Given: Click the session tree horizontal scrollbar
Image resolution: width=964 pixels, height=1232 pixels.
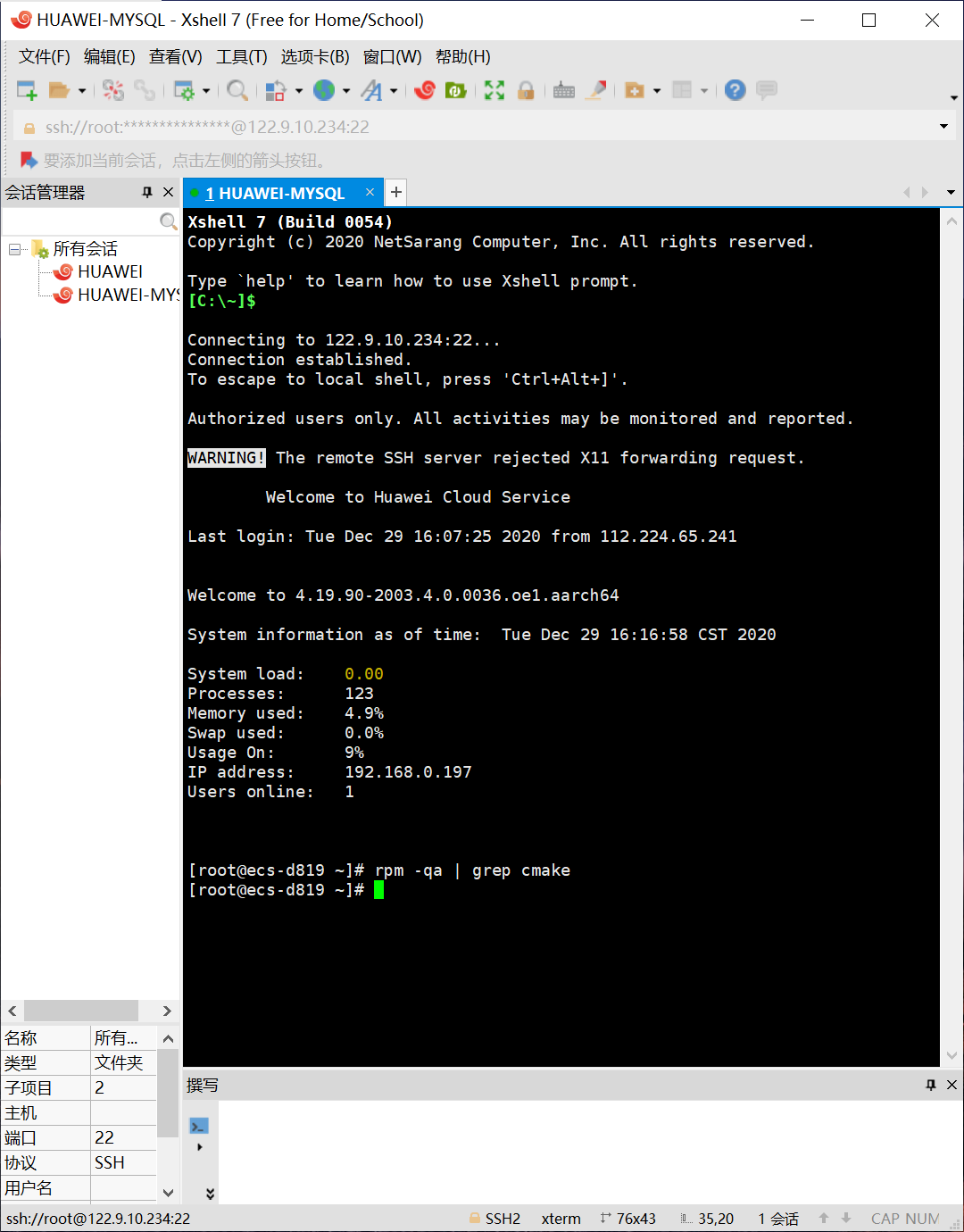Looking at the screenshot, I should point(81,1011).
